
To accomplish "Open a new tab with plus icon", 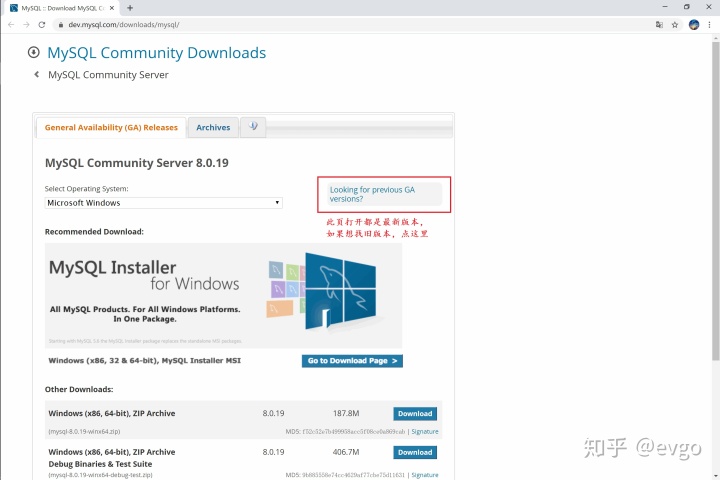I will [x=130, y=8].
